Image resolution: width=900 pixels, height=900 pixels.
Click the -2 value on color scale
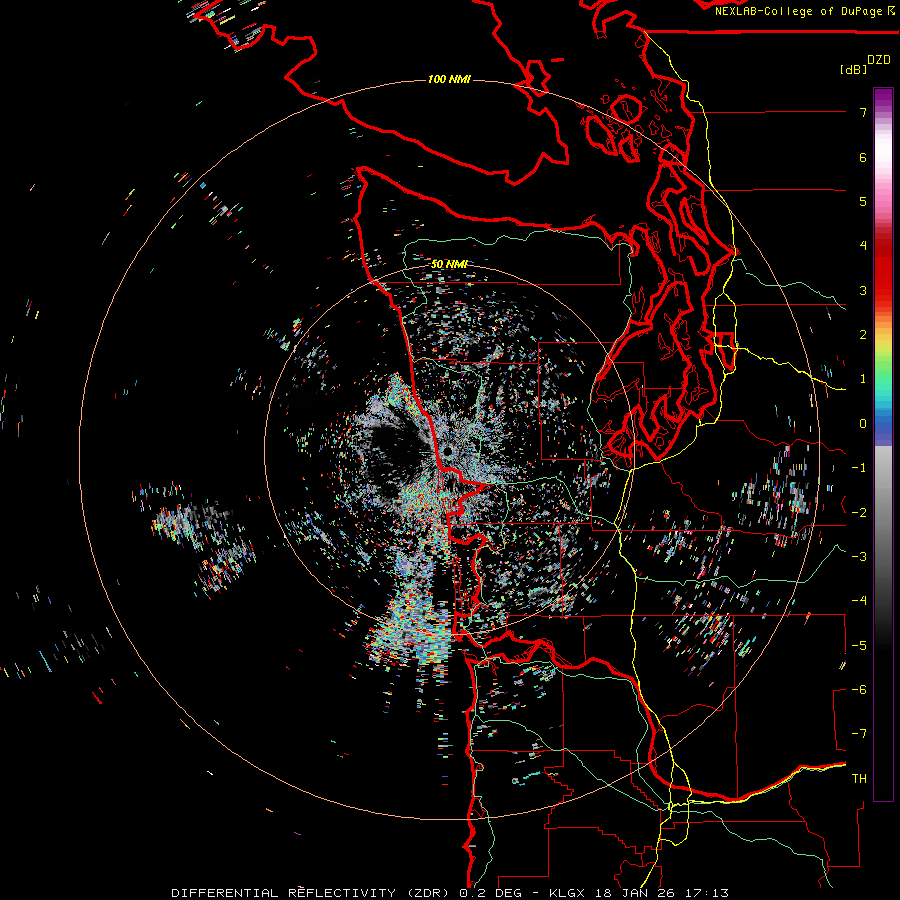pyautogui.click(x=859, y=513)
